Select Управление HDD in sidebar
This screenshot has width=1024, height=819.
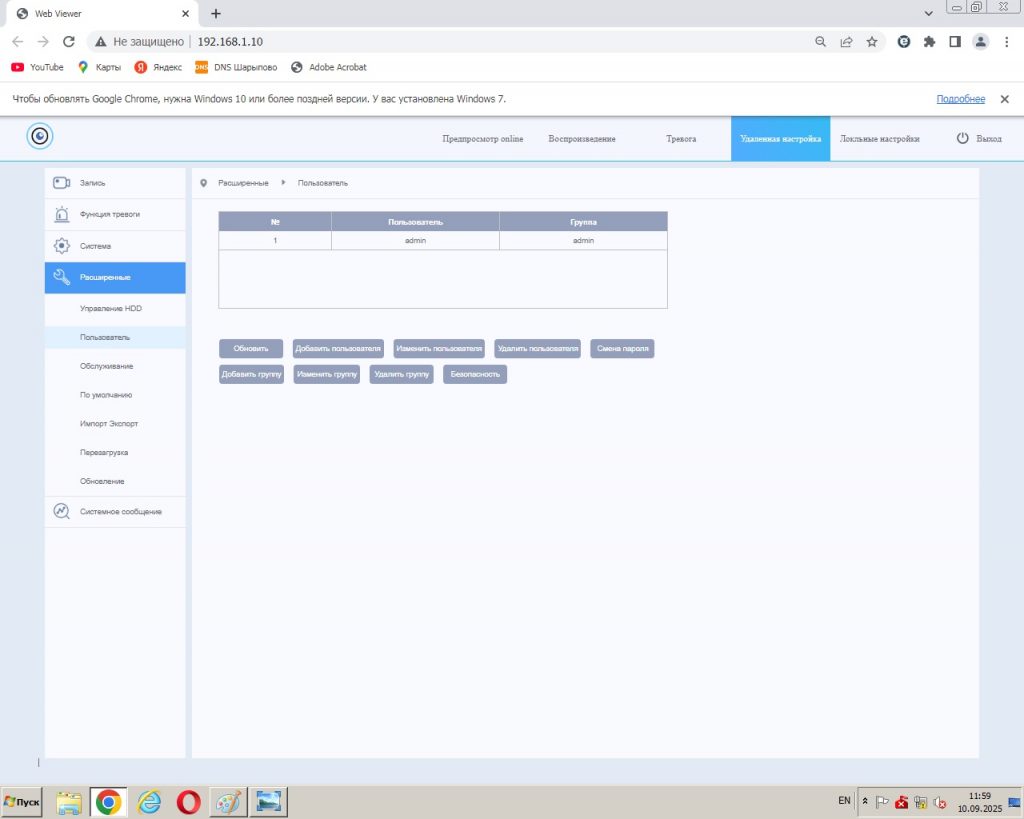pos(111,308)
